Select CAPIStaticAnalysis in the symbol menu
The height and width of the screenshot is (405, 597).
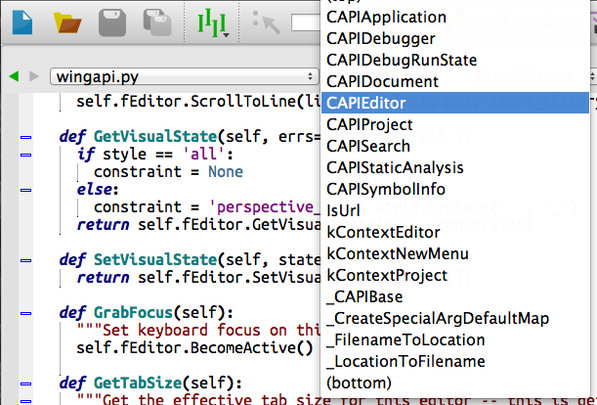[x=455, y=168]
